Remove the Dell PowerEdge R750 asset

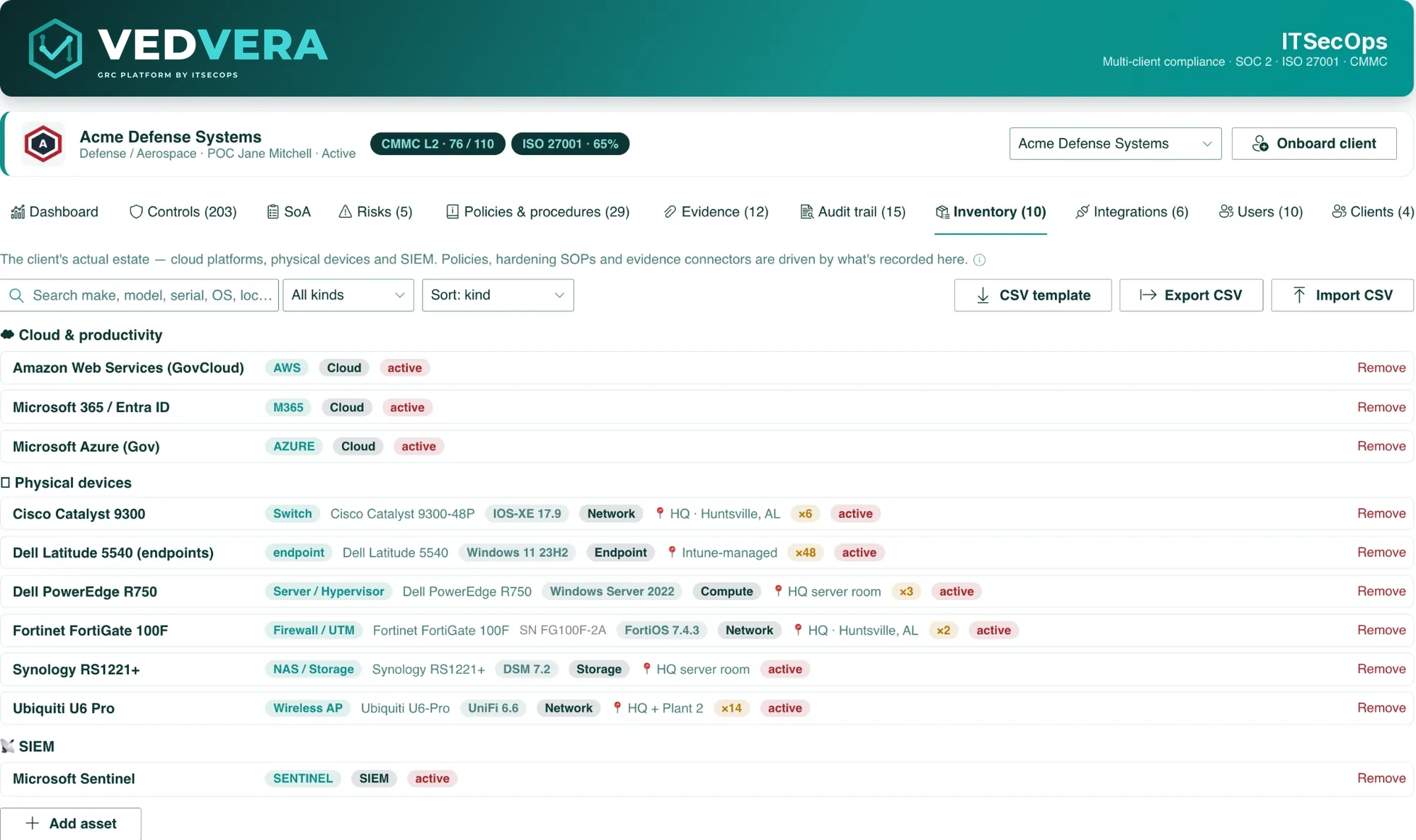[x=1381, y=591]
